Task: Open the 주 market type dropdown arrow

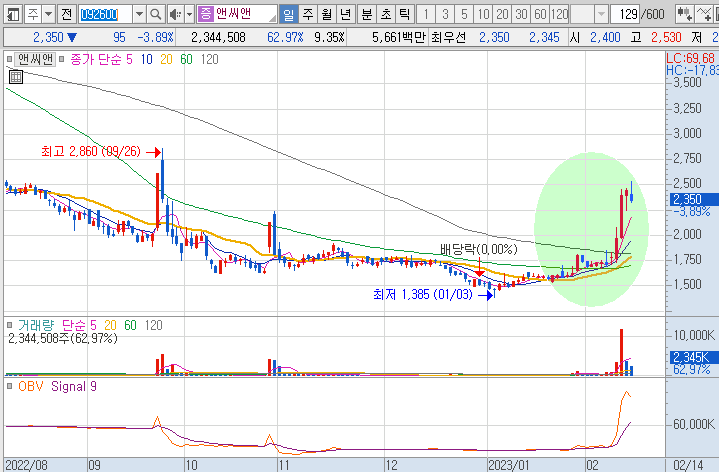Action: pyautogui.click(x=49, y=15)
